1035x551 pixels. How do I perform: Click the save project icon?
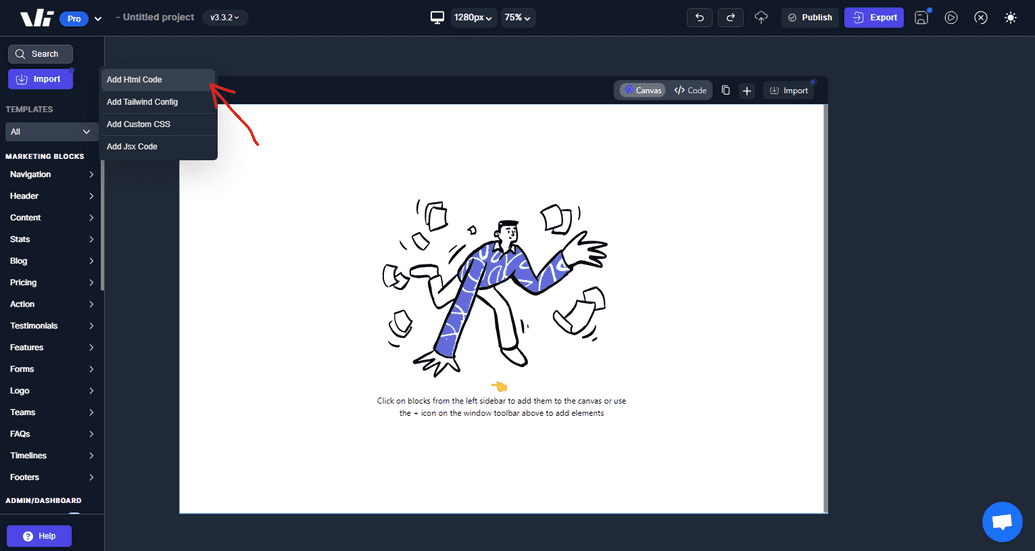click(x=921, y=18)
